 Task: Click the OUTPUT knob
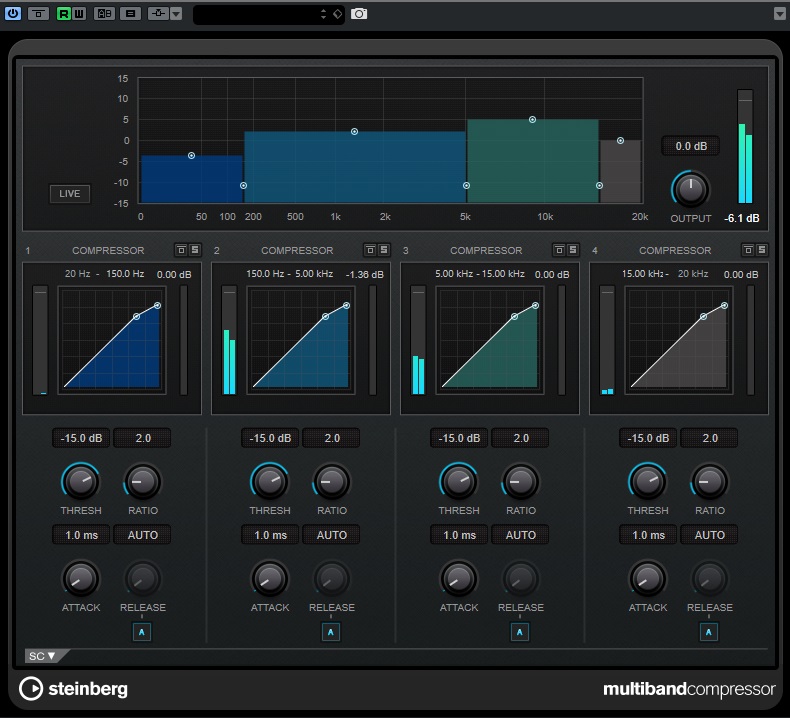click(691, 190)
